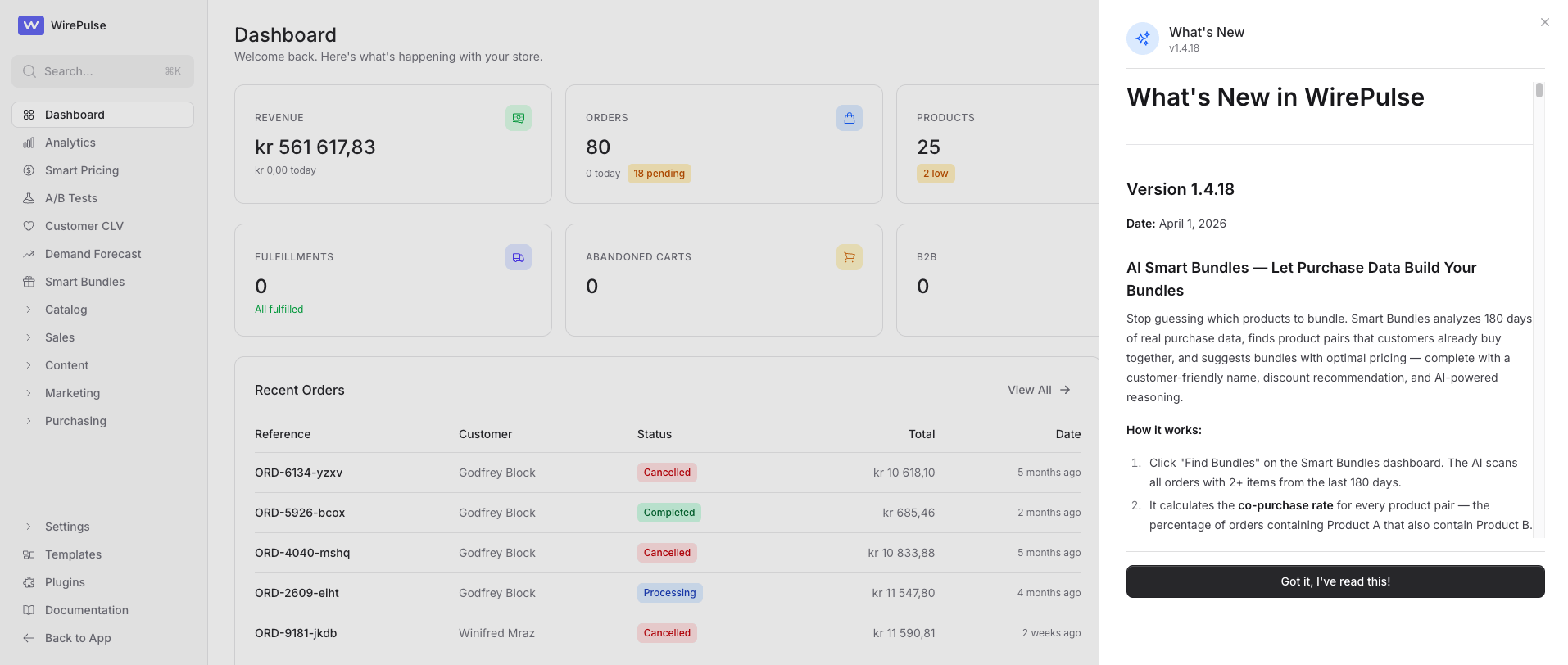
Task: Click customer Winifred Mraz
Action: tap(496, 633)
